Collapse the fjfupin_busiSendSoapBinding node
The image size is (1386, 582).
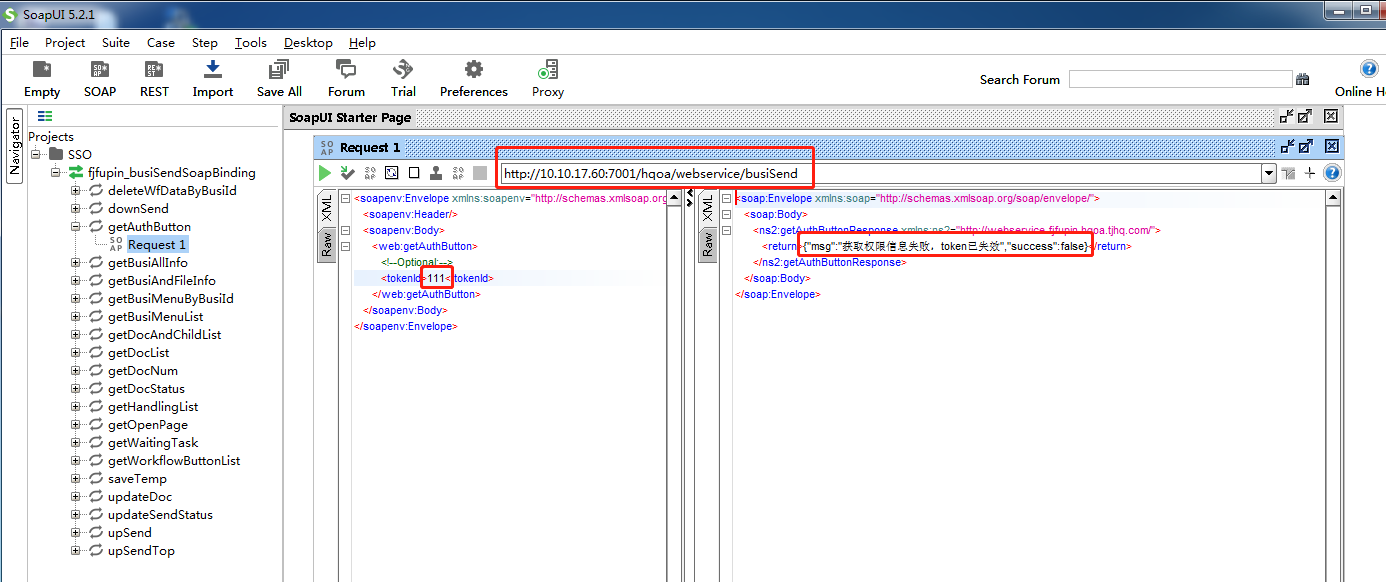pos(56,172)
